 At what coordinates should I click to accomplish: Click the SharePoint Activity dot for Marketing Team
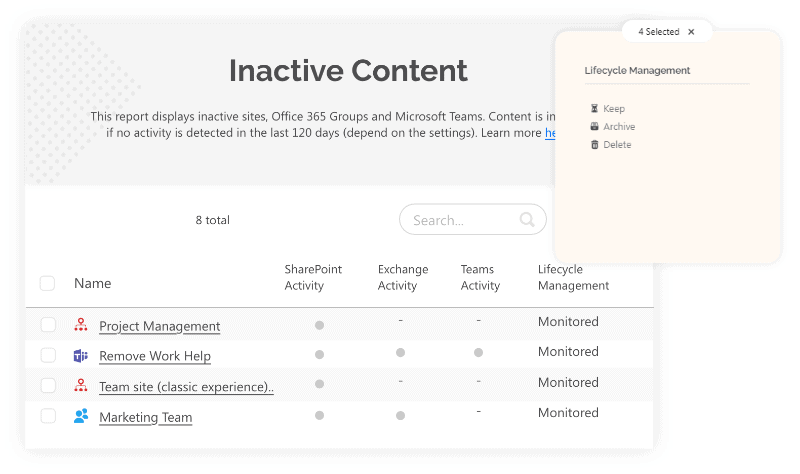coord(319,414)
